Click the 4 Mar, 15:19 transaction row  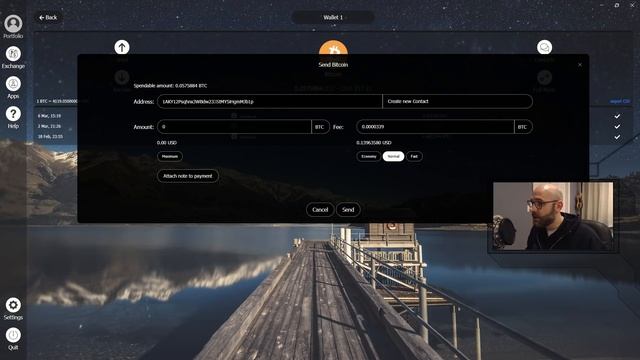pos(49,116)
